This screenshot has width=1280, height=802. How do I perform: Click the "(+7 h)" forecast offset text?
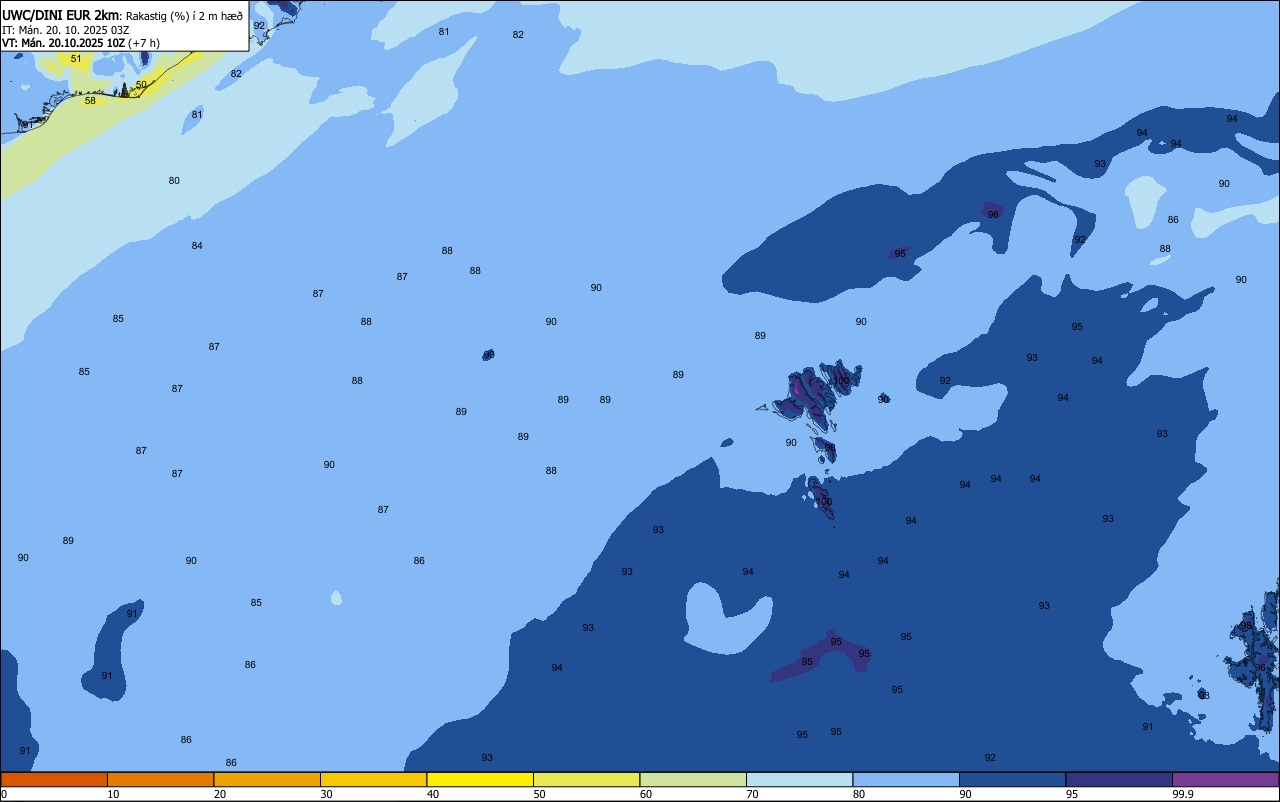pyautogui.click(x=144, y=43)
